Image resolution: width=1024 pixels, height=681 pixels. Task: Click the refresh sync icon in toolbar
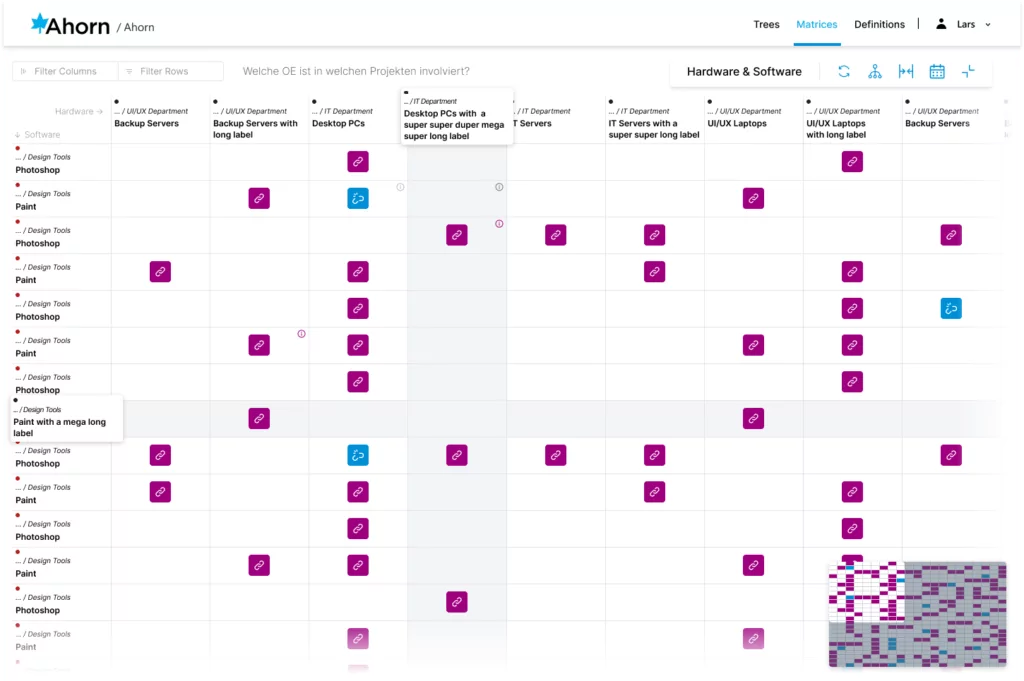point(844,71)
